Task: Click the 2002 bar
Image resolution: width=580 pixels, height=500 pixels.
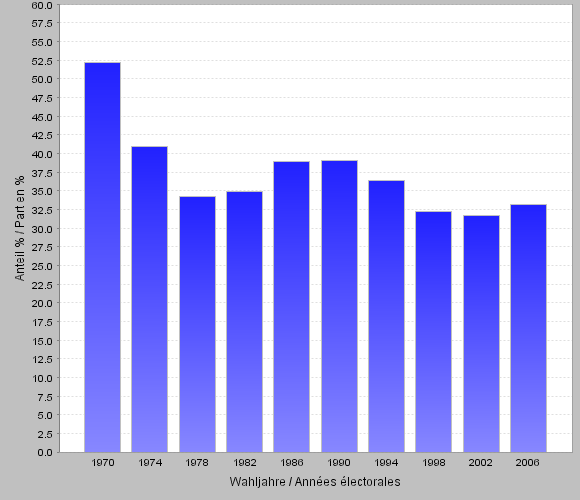Action: pos(481,334)
